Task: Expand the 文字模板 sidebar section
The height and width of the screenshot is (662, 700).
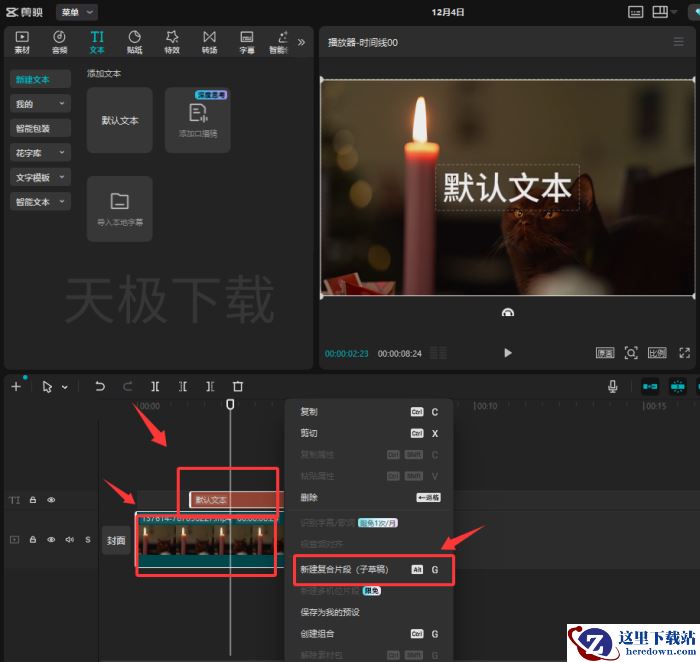Action: click(40, 177)
